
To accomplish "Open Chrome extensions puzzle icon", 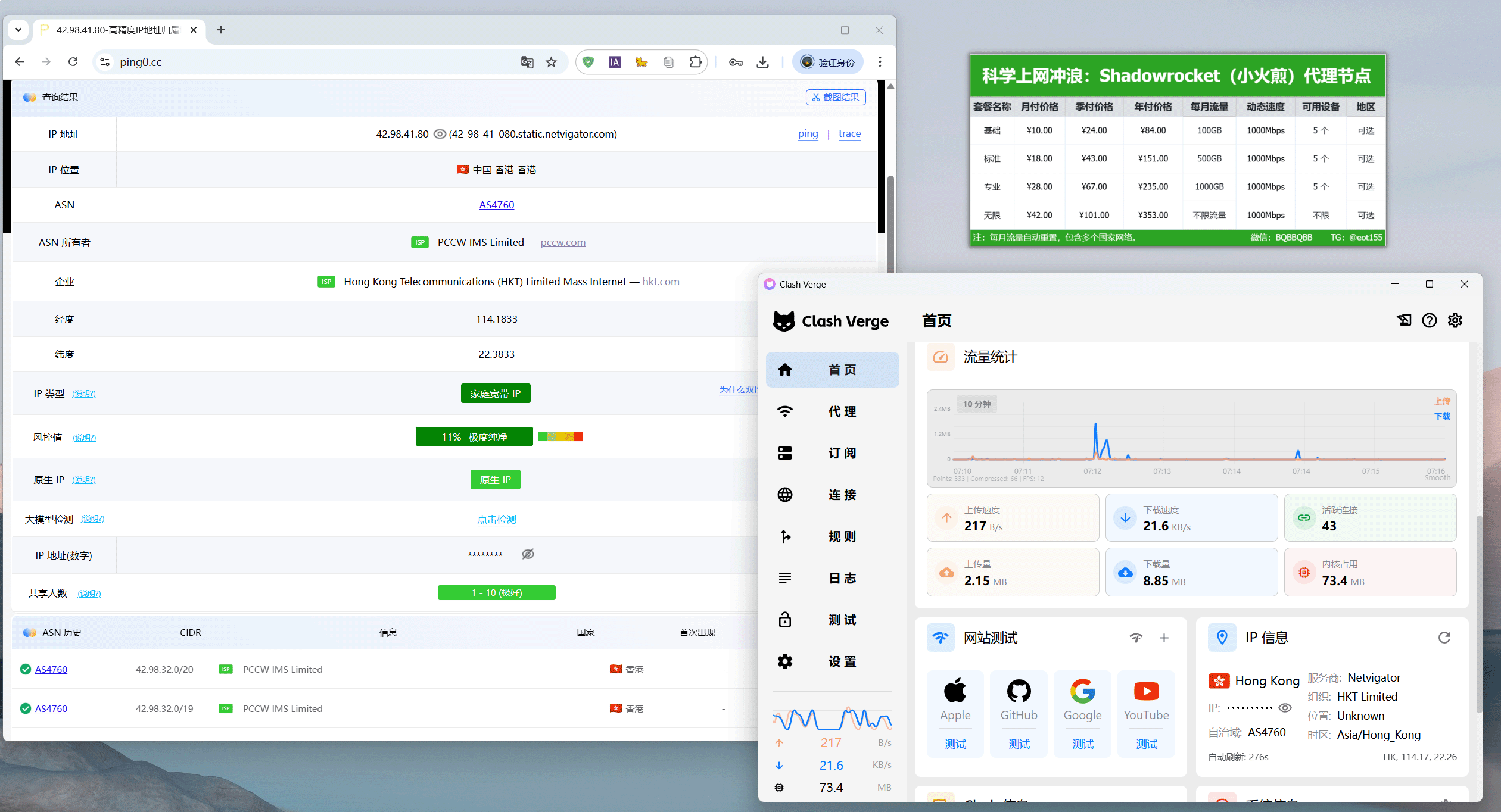I will [695, 62].
